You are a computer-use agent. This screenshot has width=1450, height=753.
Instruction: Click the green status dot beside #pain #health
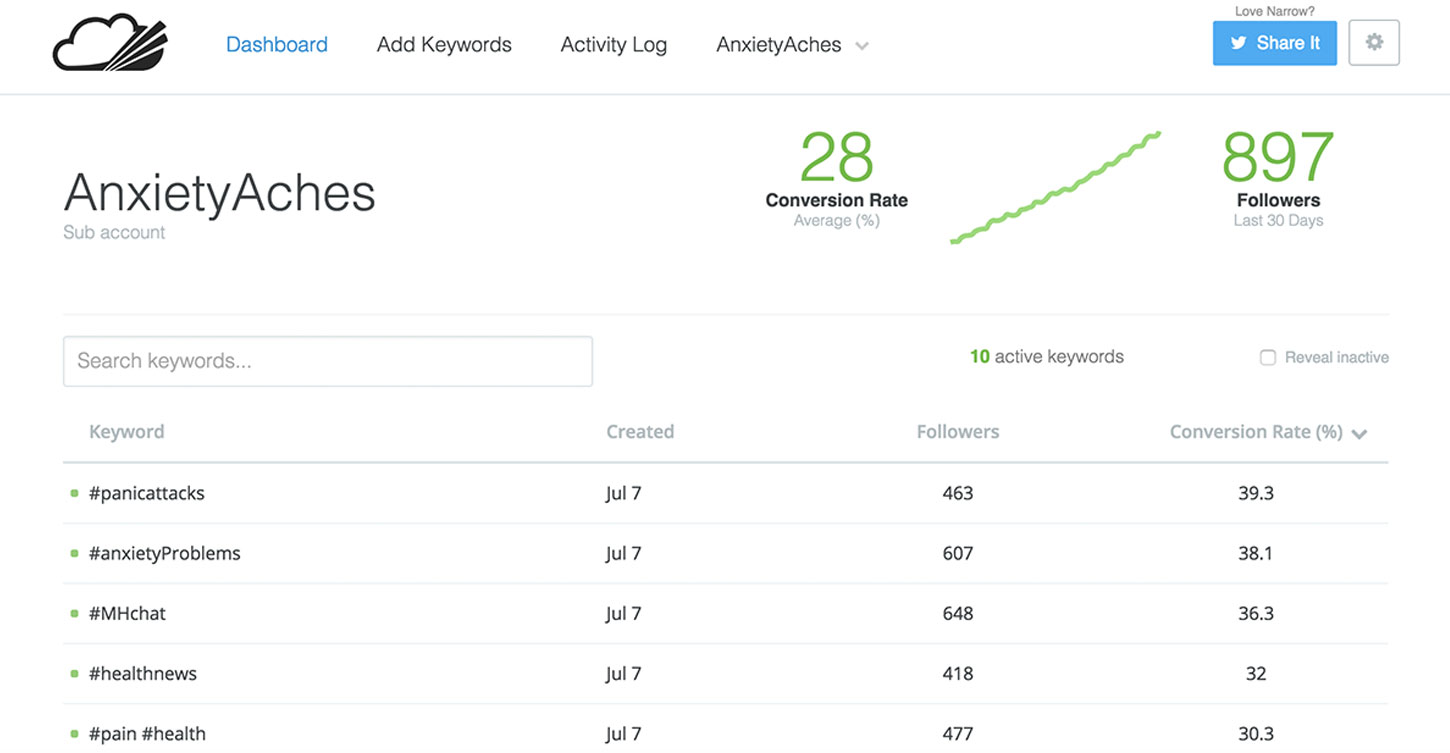click(x=74, y=734)
